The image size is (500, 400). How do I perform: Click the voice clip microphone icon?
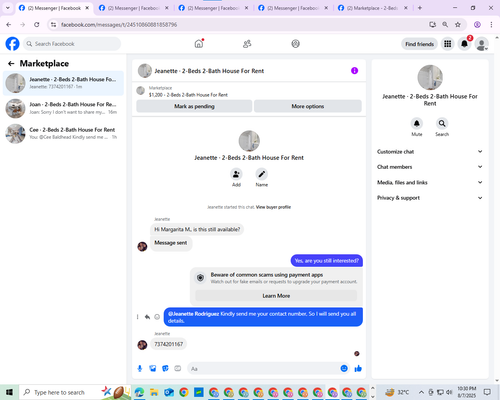[140, 368]
